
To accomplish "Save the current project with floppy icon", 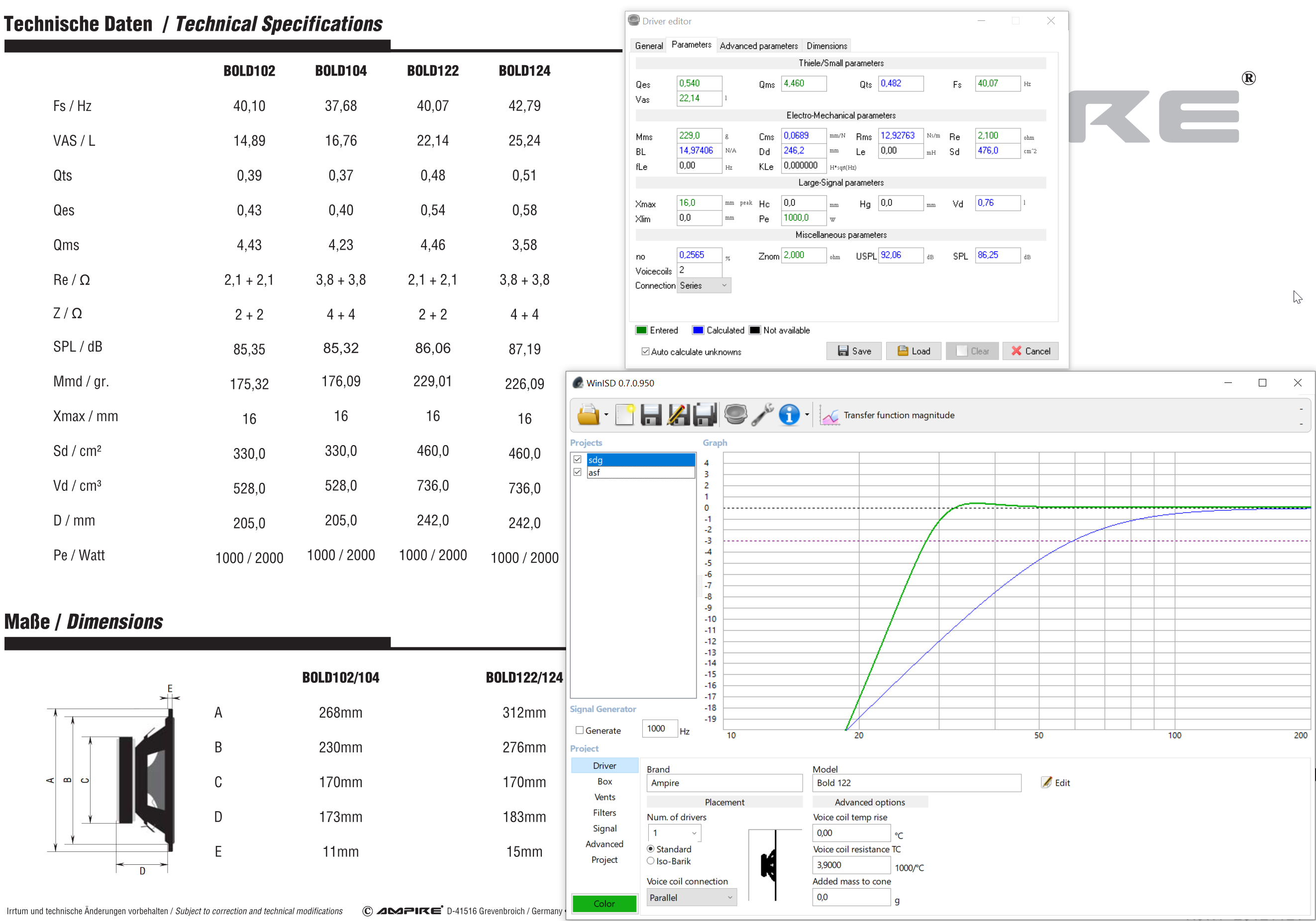I will 651,415.
